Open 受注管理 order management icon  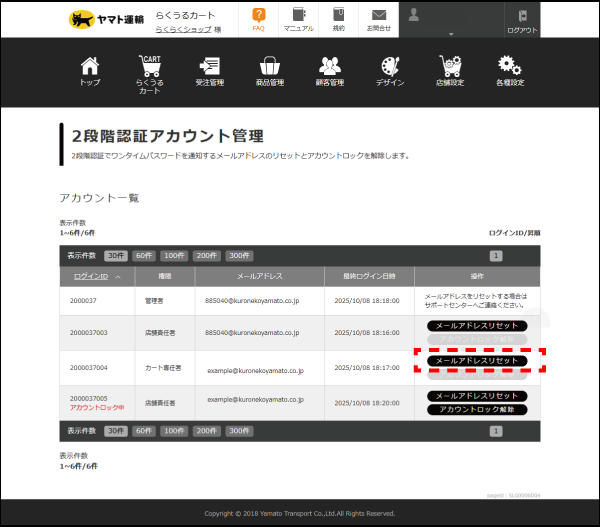point(209,68)
